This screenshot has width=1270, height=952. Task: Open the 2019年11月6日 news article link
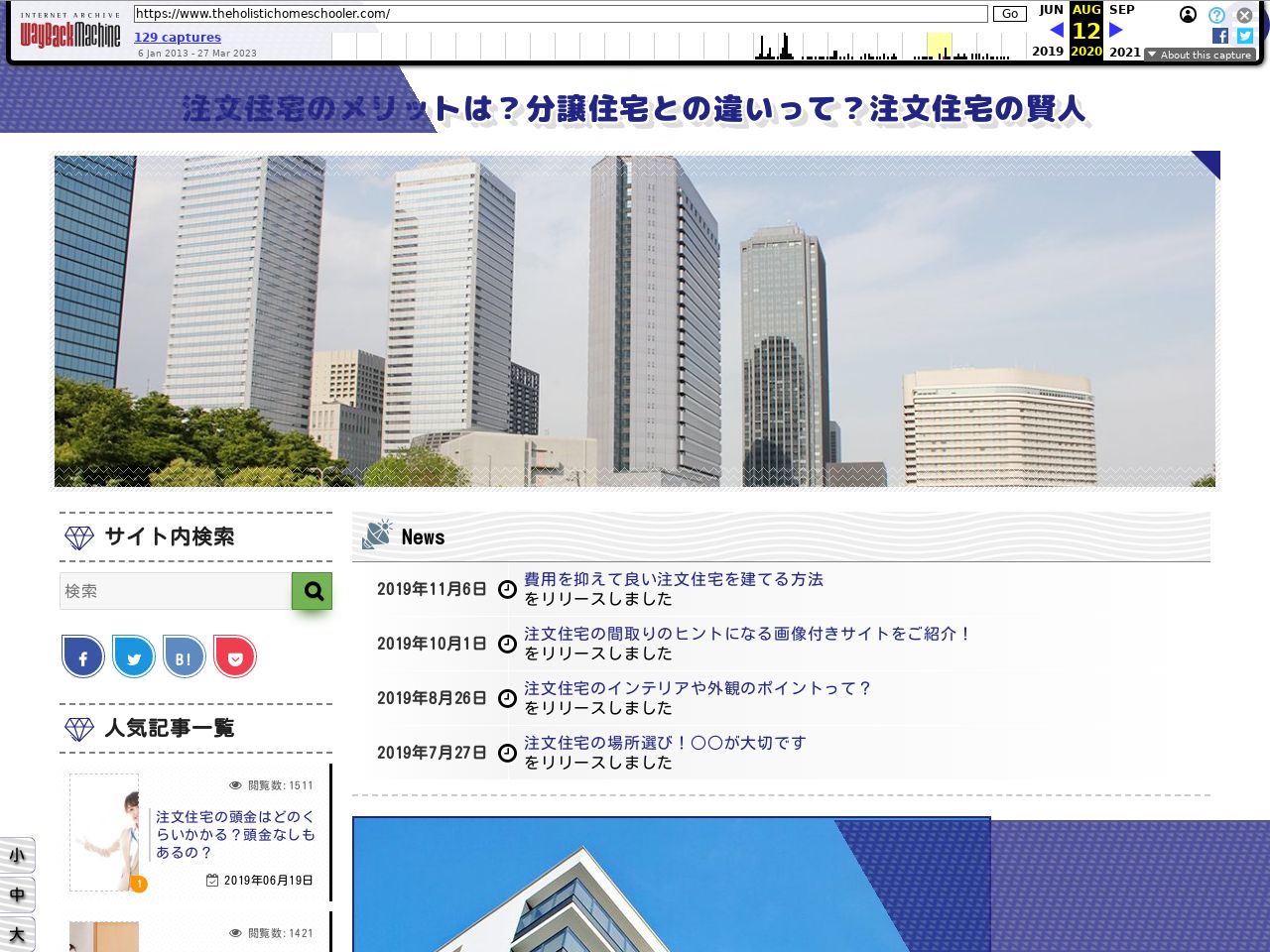coord(673,579)
